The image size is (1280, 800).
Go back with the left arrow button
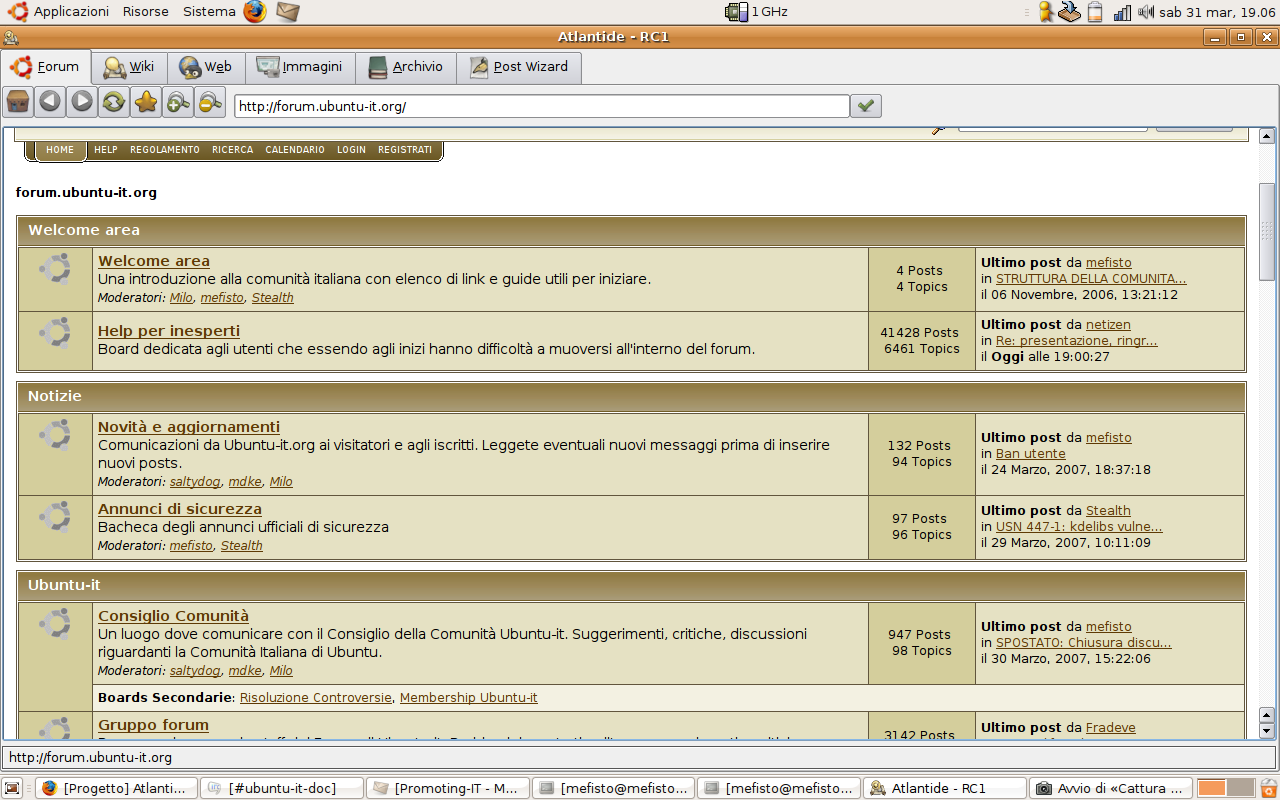pos(50,101)
